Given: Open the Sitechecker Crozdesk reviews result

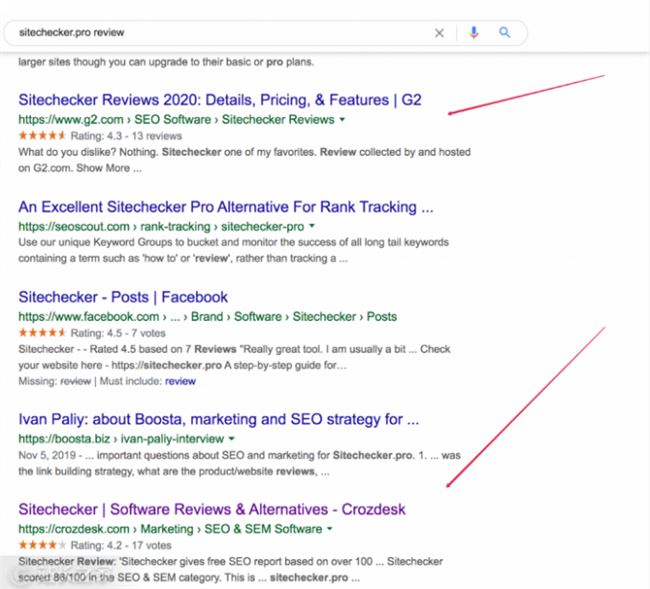Looking at the screenshot, I should 212,509.
